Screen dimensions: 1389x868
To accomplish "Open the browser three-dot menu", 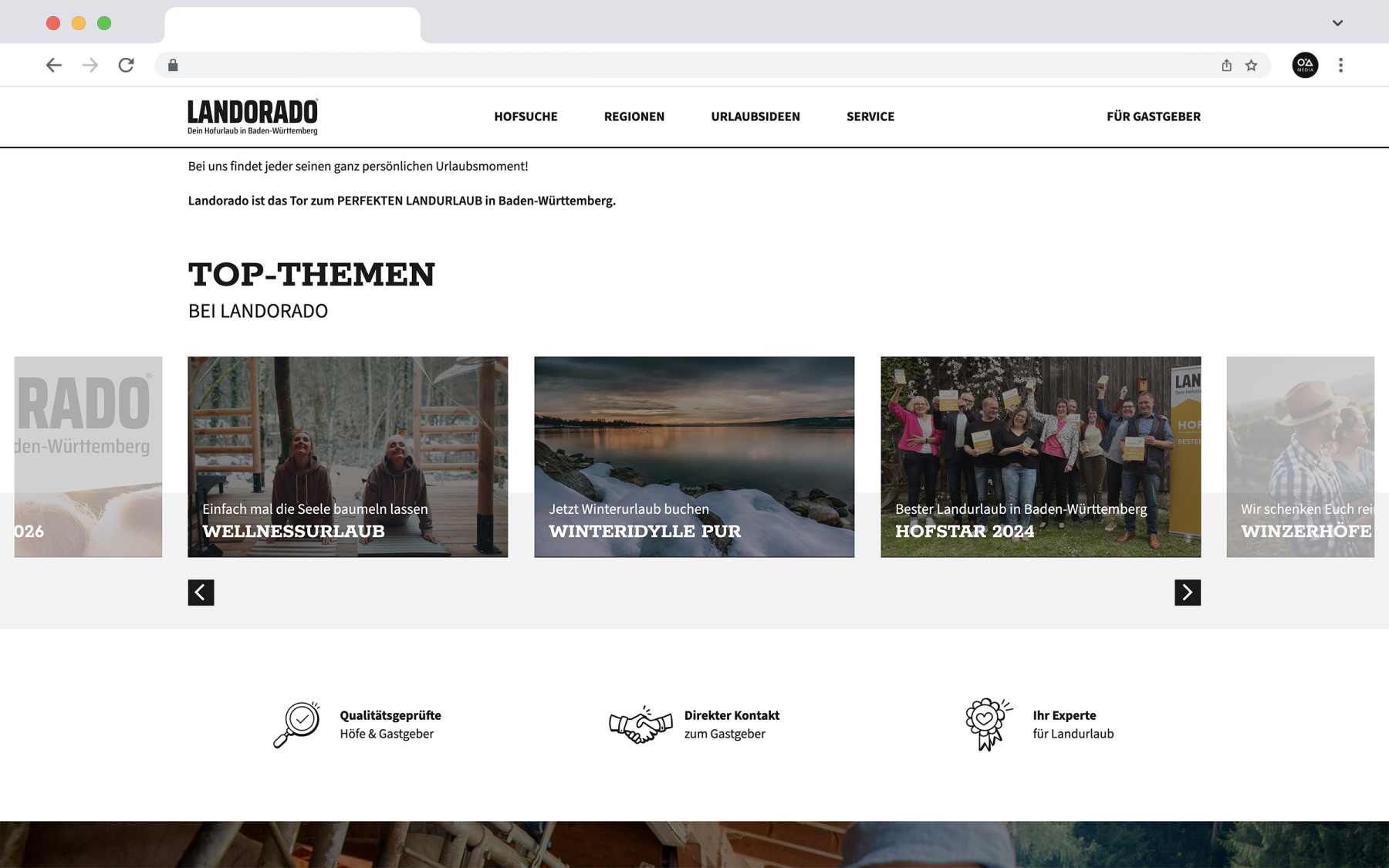I will pyautogui.click(x=1340, y=66).
